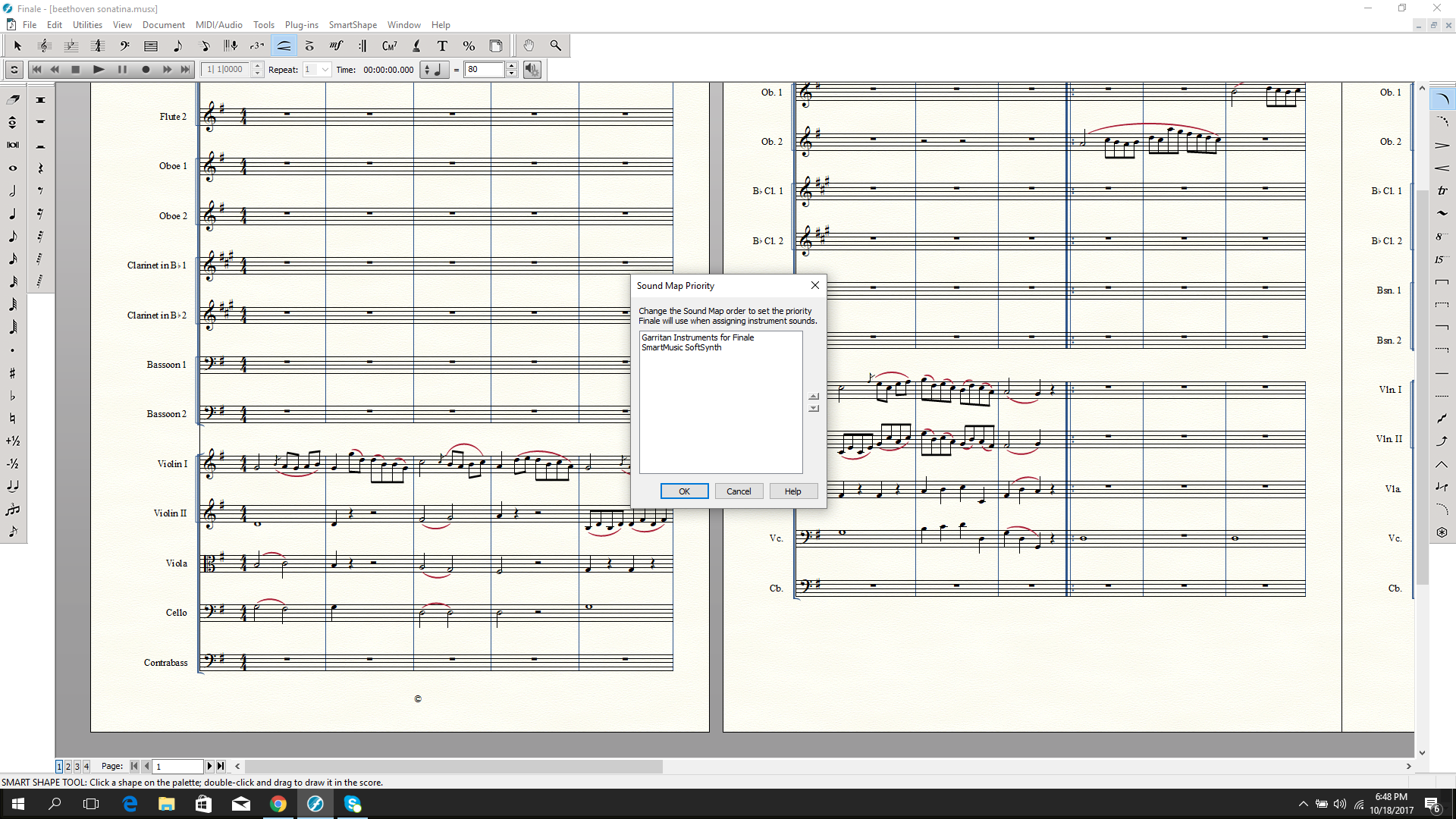1456x819 pixels.
Task: Switch to layer 2
Action: pyautogui.click(x=68, y=767)
